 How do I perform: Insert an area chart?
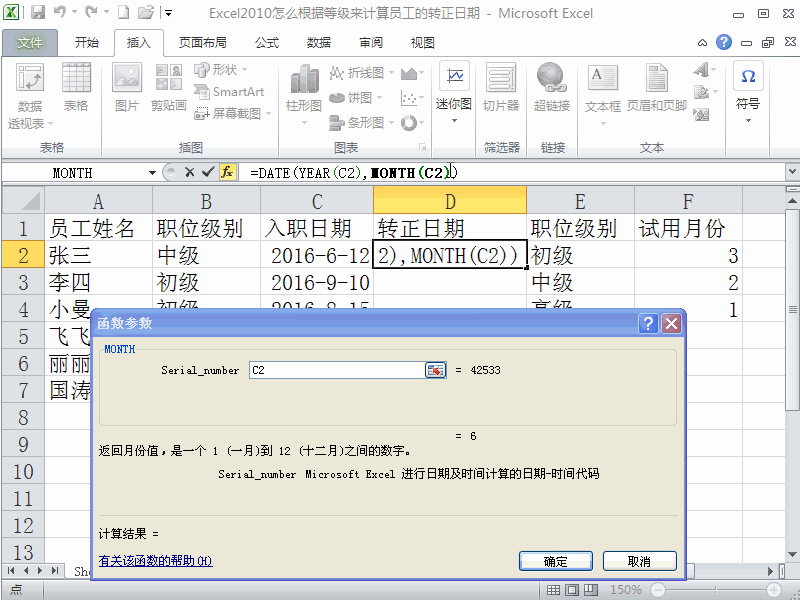(x=412, y=73)
